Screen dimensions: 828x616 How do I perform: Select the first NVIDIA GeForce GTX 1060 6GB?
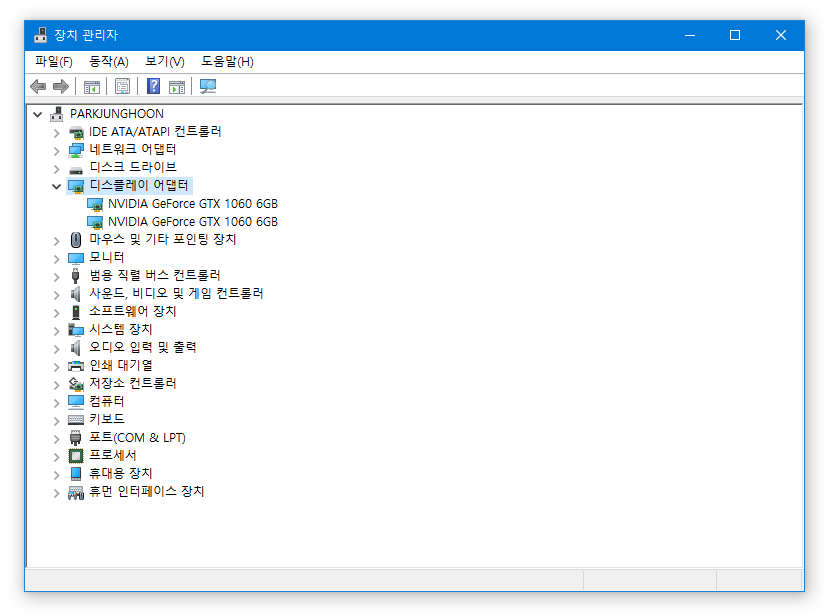(x=192, y=204)
